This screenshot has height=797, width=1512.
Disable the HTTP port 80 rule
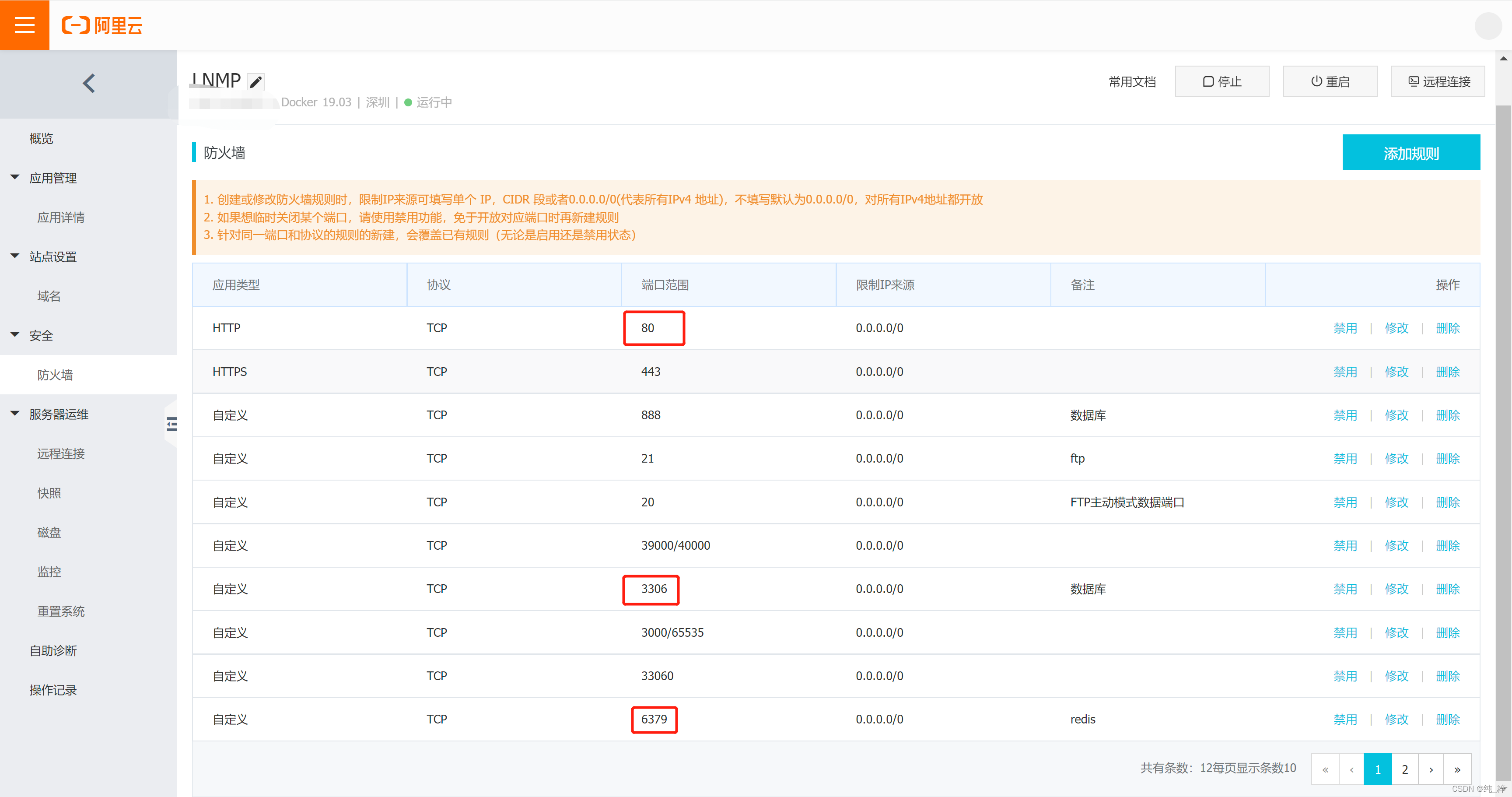1345,328
